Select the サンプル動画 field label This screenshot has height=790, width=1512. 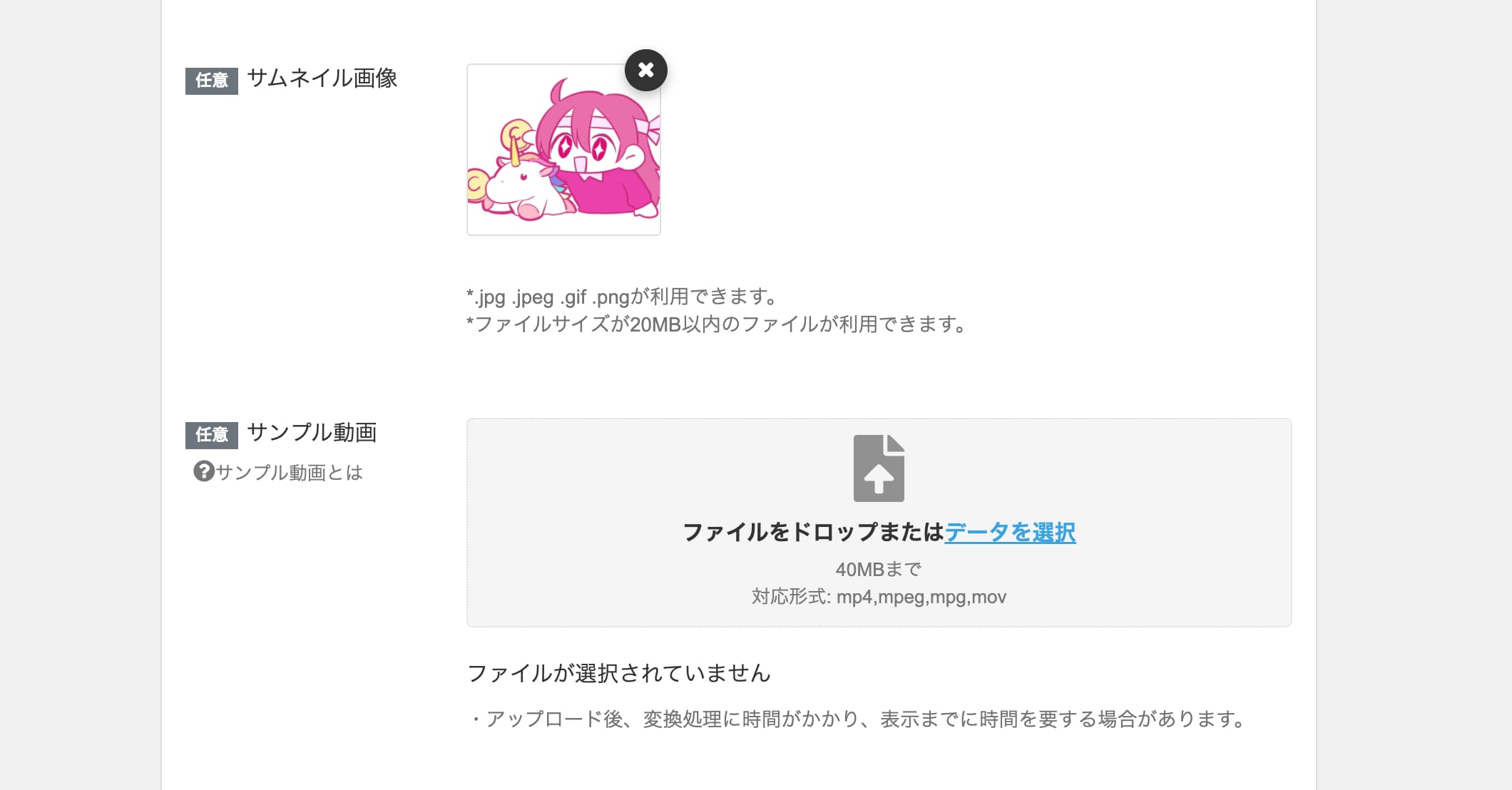[x=312, y=432]
